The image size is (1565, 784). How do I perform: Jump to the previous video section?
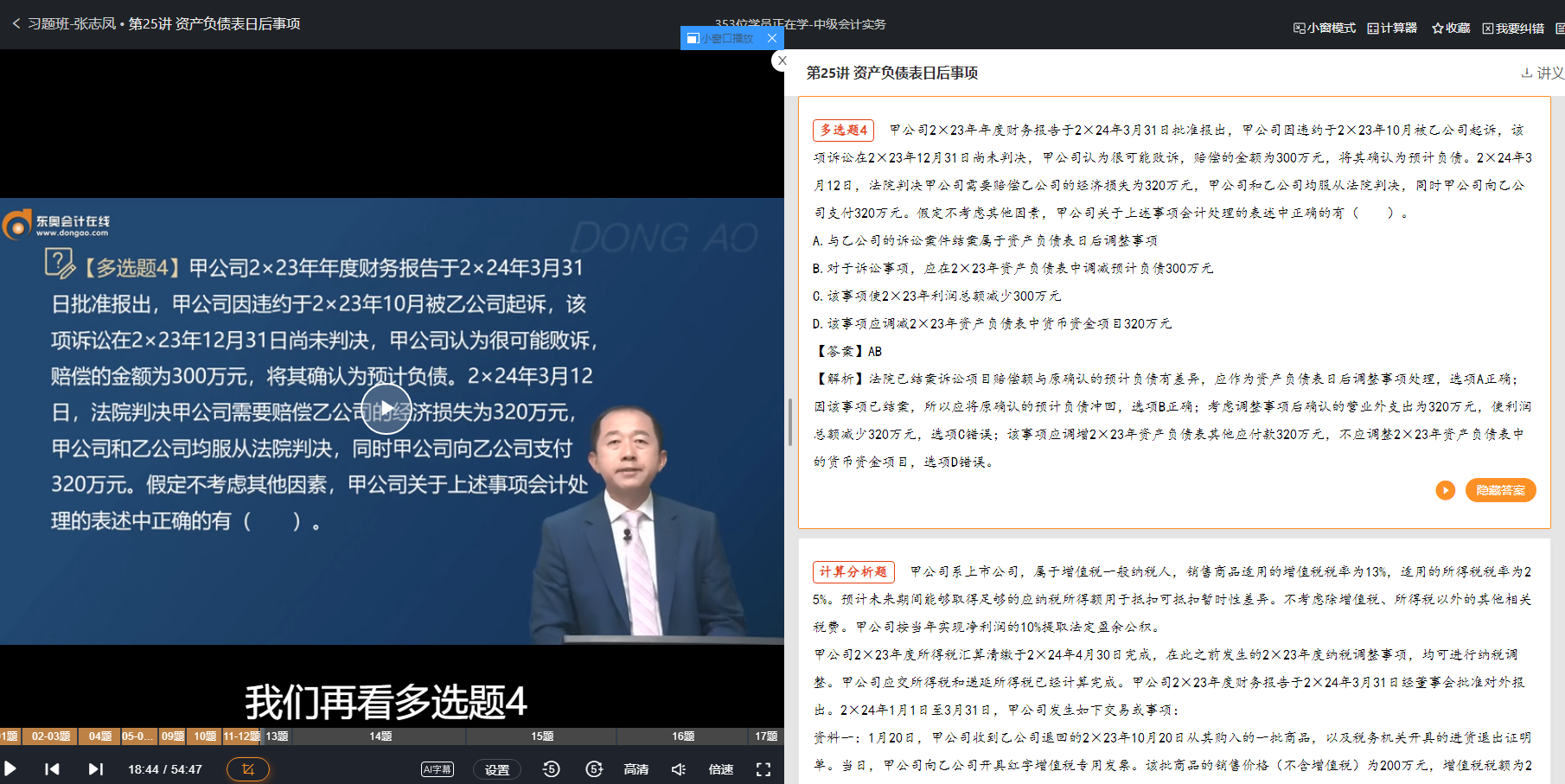click(x=52, y=768)
